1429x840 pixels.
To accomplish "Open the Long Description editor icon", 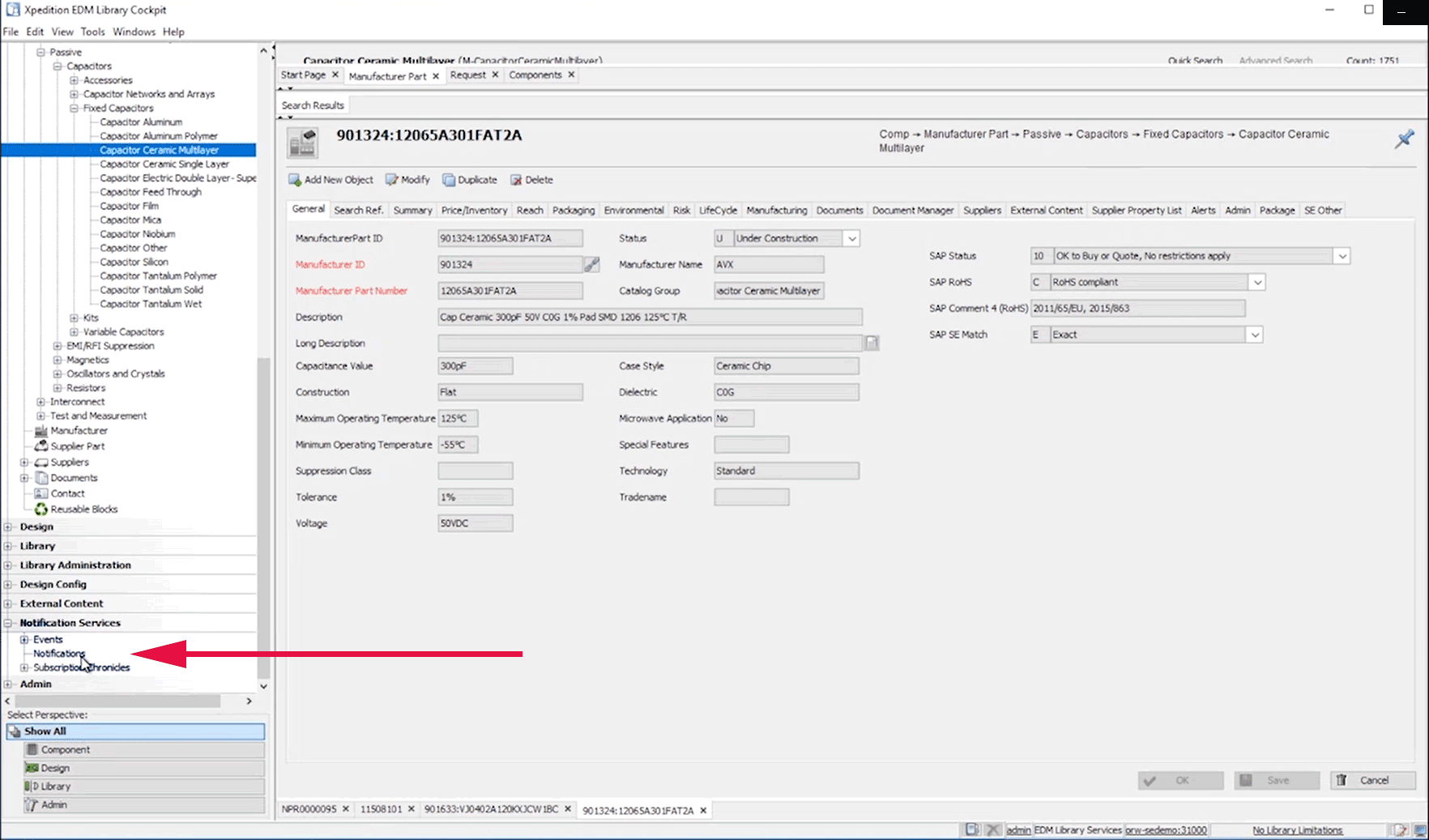I will pos(872,343).
